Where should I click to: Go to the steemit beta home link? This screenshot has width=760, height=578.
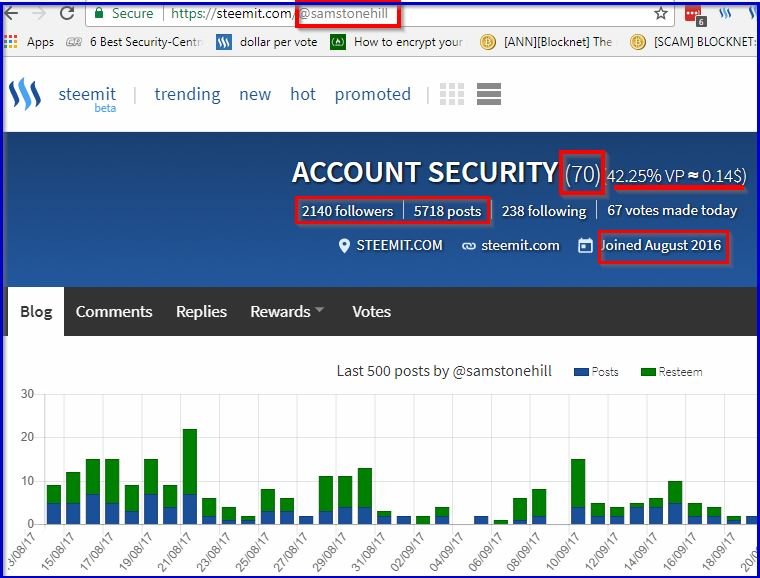(x=87, y=97)
